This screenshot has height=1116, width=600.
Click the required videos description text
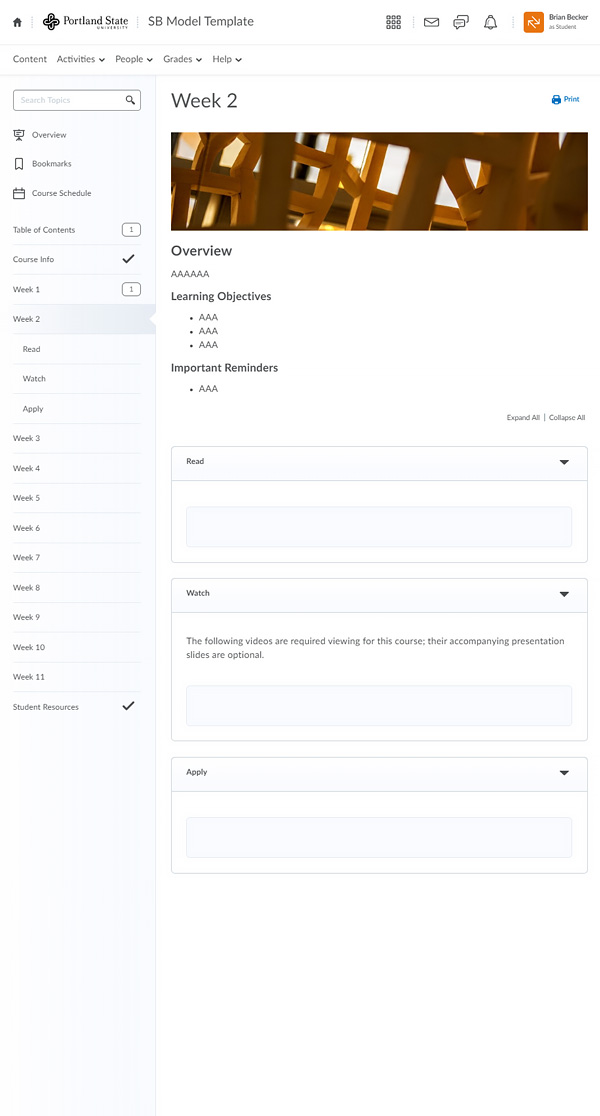375,648
